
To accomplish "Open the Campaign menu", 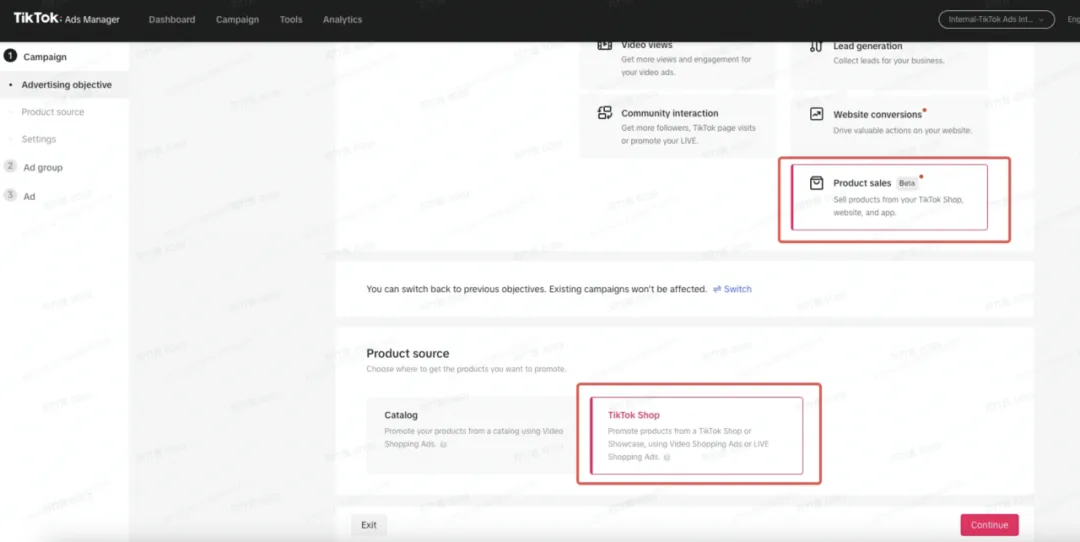I will [x=238, y=19].
